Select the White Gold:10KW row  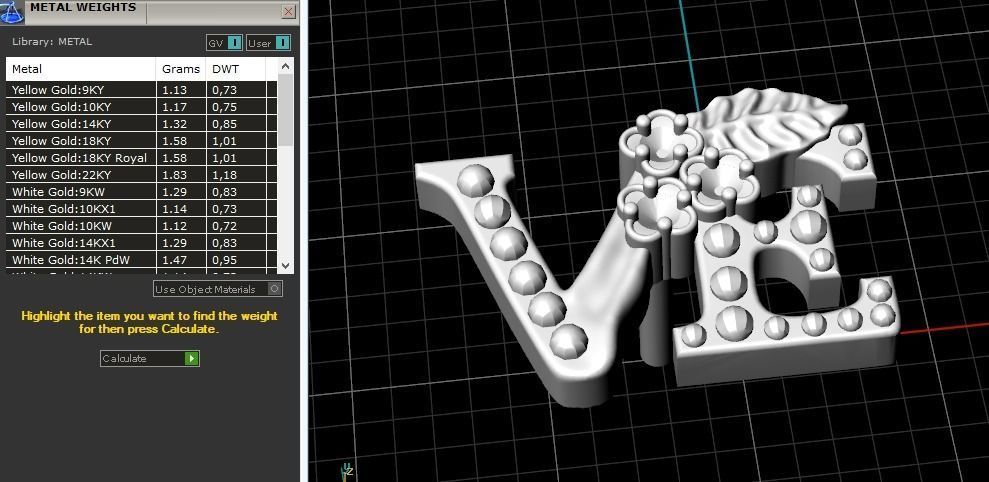coord(142,226)
